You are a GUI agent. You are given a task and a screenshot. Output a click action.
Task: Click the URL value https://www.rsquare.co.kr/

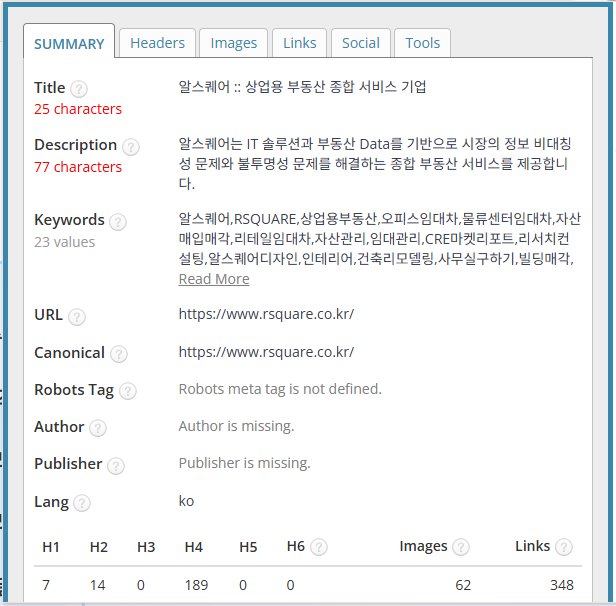266,314
